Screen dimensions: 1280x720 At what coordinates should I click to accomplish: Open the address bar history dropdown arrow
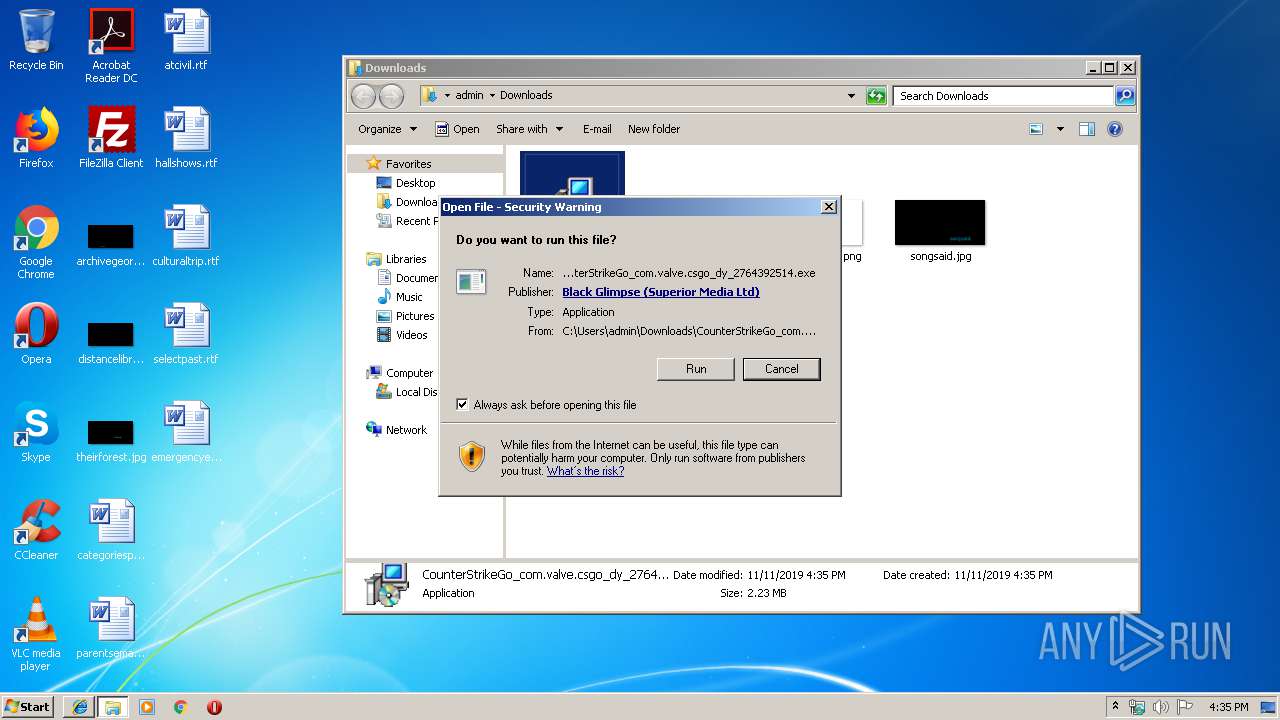pyautogui.click(x=851, y=96)
